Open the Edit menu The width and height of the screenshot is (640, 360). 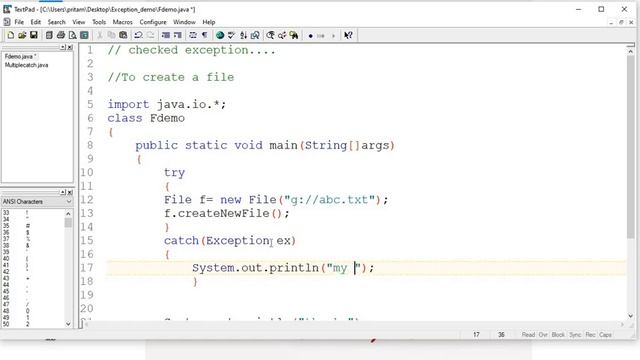36,22
